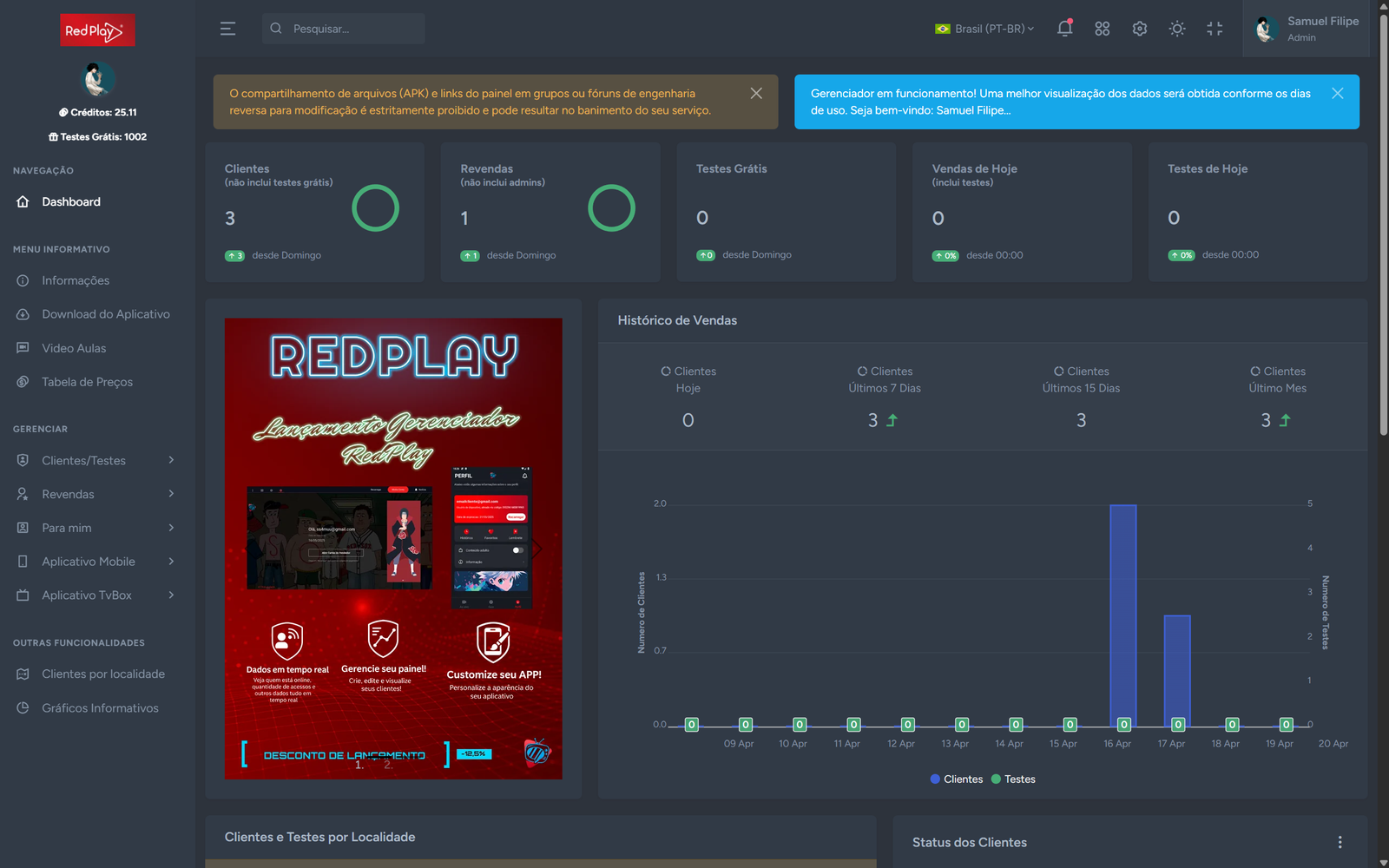Click the Pesquisar search field
This screenshot has width=1389, height=868.
(344, 29)
